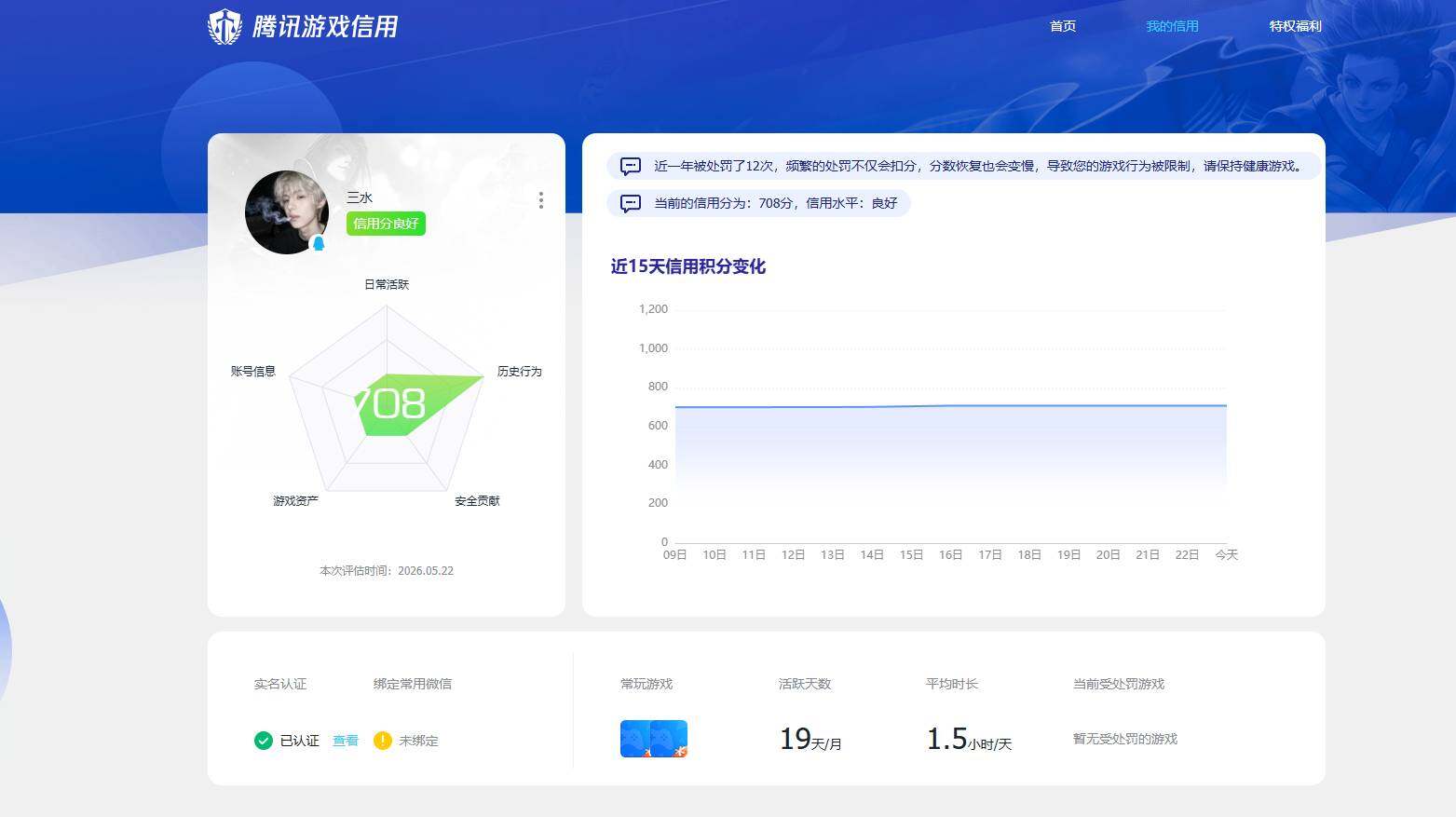Click the 708 score in the radar chart

(389, 403)
